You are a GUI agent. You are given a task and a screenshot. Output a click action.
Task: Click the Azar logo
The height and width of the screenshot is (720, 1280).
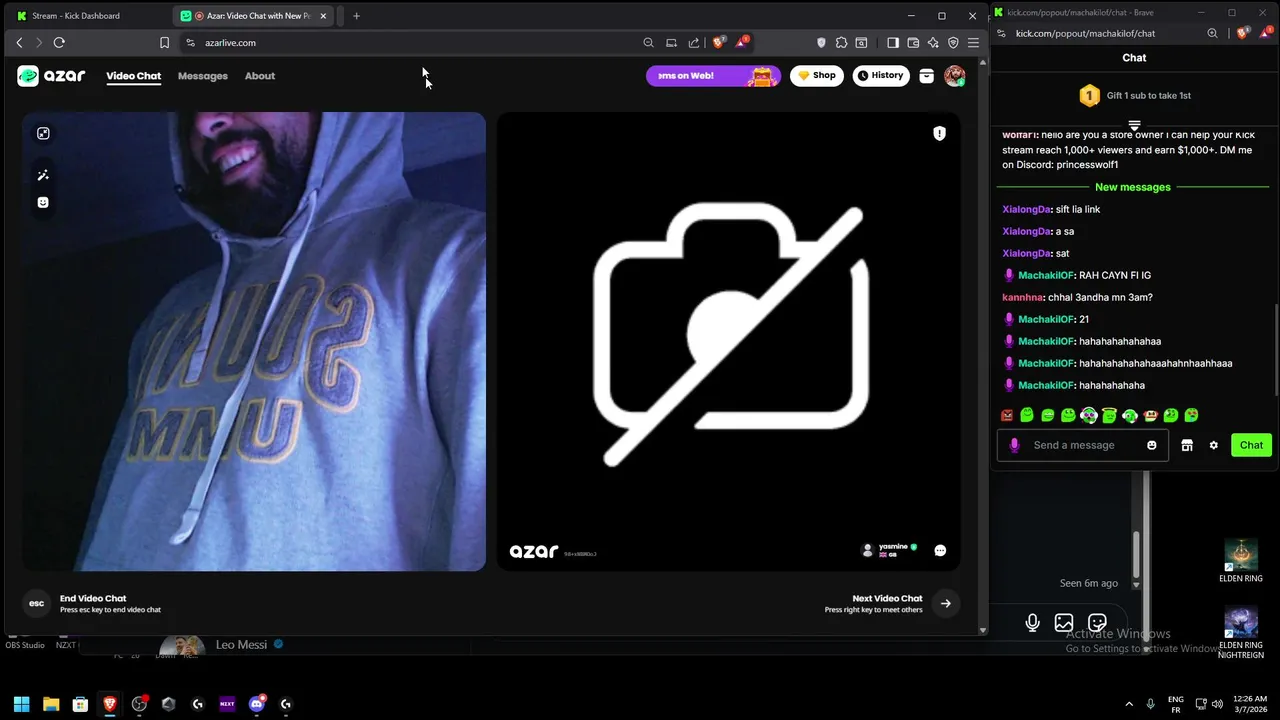(51, 76)
